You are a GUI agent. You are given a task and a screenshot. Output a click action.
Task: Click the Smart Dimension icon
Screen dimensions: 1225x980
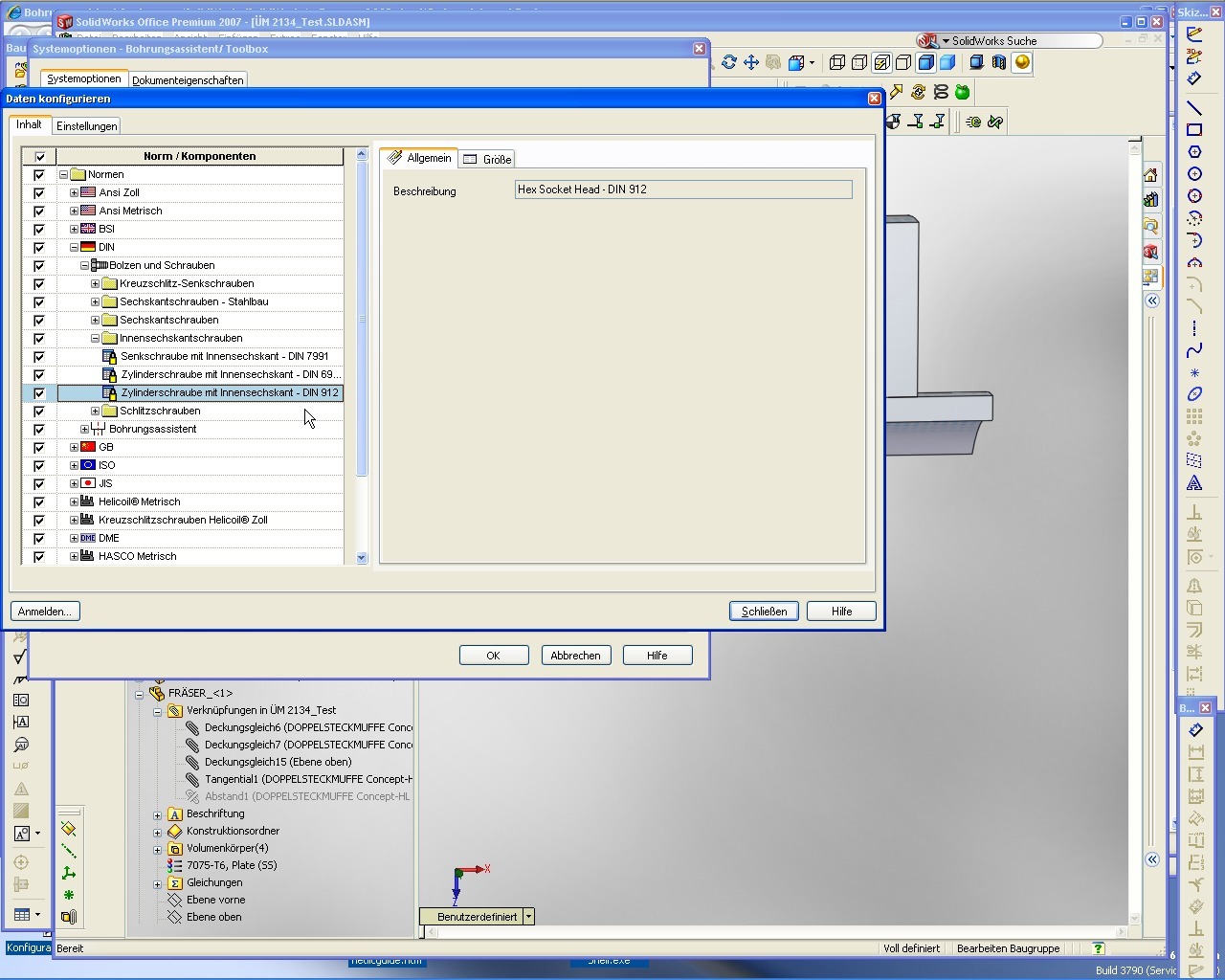1194,78
